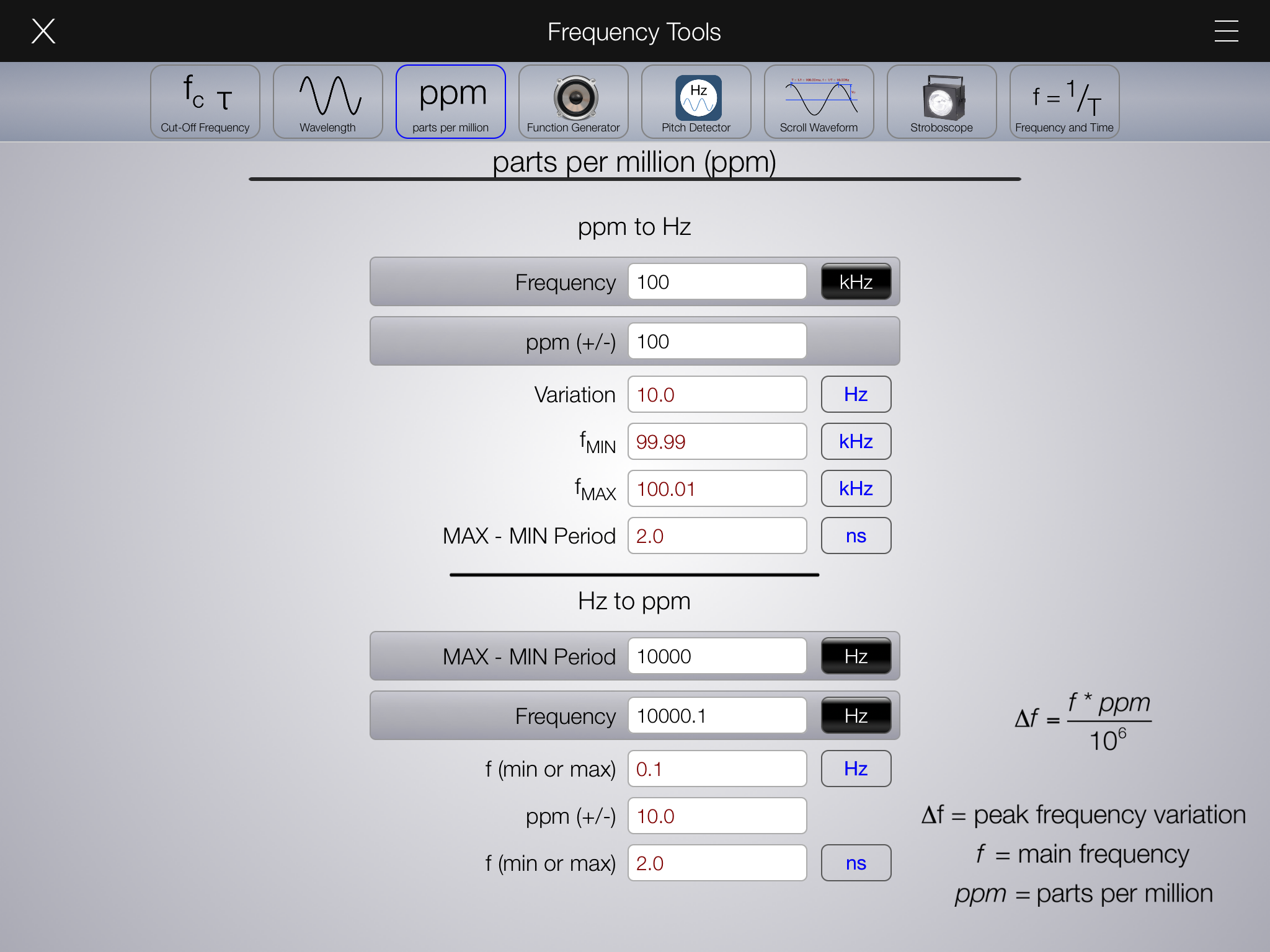Select the parts per million tool

[450, 102]
